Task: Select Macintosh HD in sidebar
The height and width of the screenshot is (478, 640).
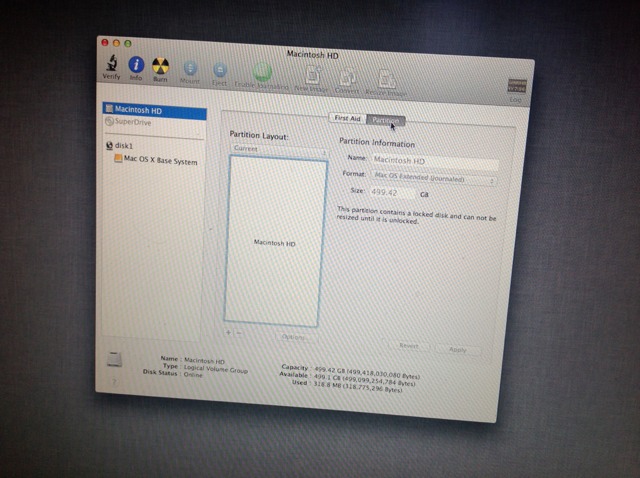Action: tap(154, 110)
